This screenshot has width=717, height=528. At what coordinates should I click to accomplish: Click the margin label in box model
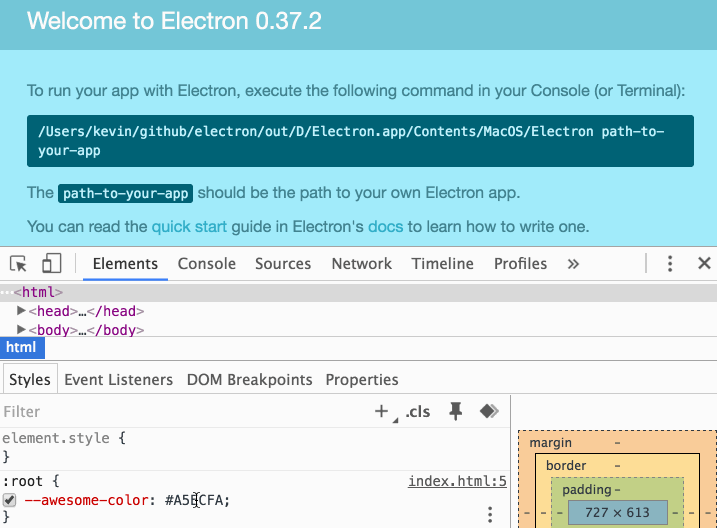coord(551,443)
